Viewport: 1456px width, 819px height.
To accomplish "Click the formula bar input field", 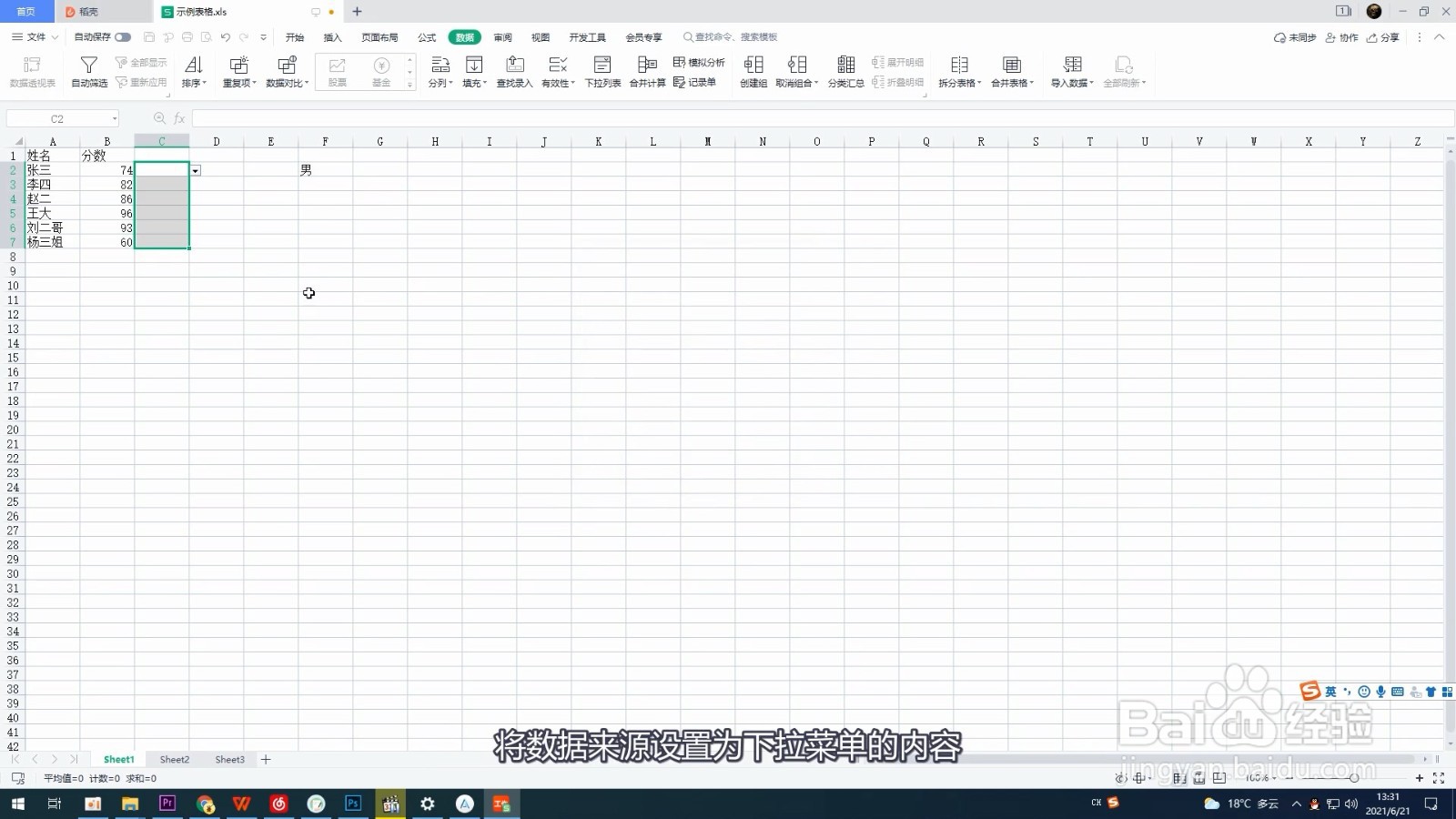I will click(822, 118).
